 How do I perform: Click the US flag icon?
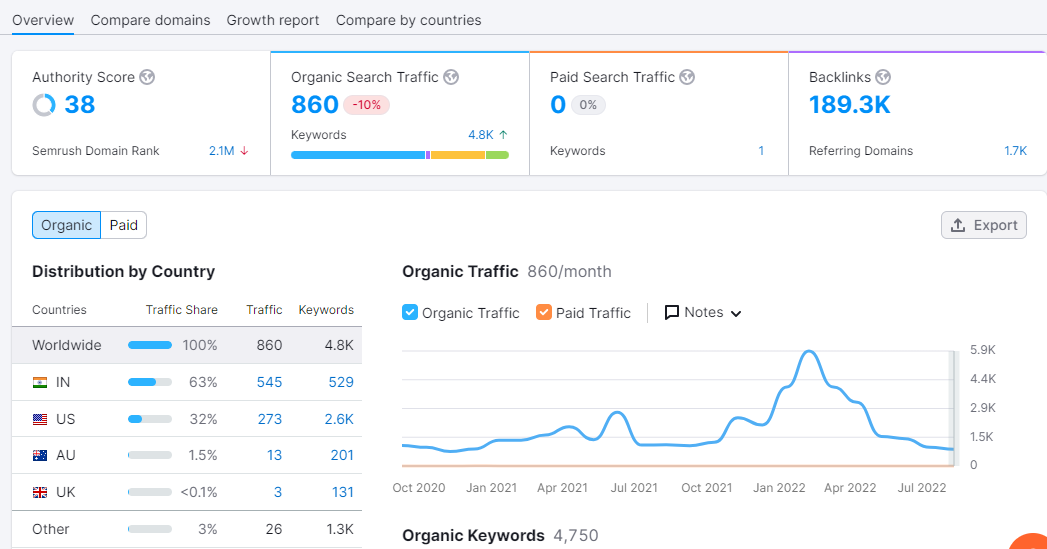click(x=40, y=419)
